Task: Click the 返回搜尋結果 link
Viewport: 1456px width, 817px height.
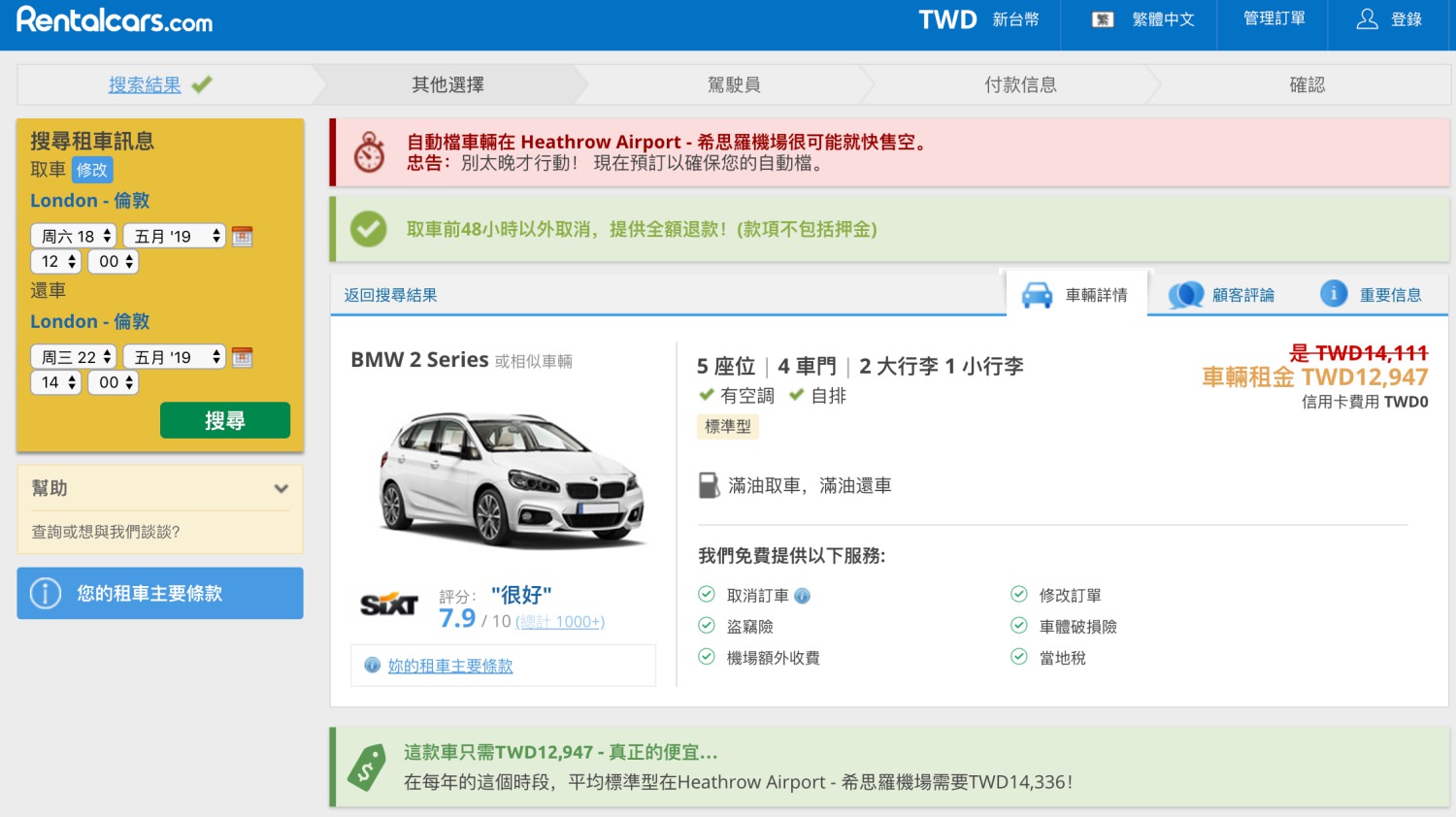Action: point(390,295)
